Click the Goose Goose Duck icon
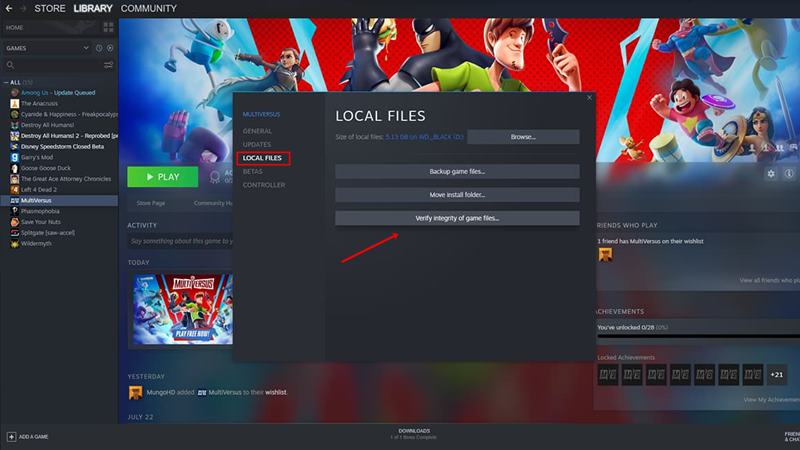This screenshot has height=450, width=800. coord(15,168)
